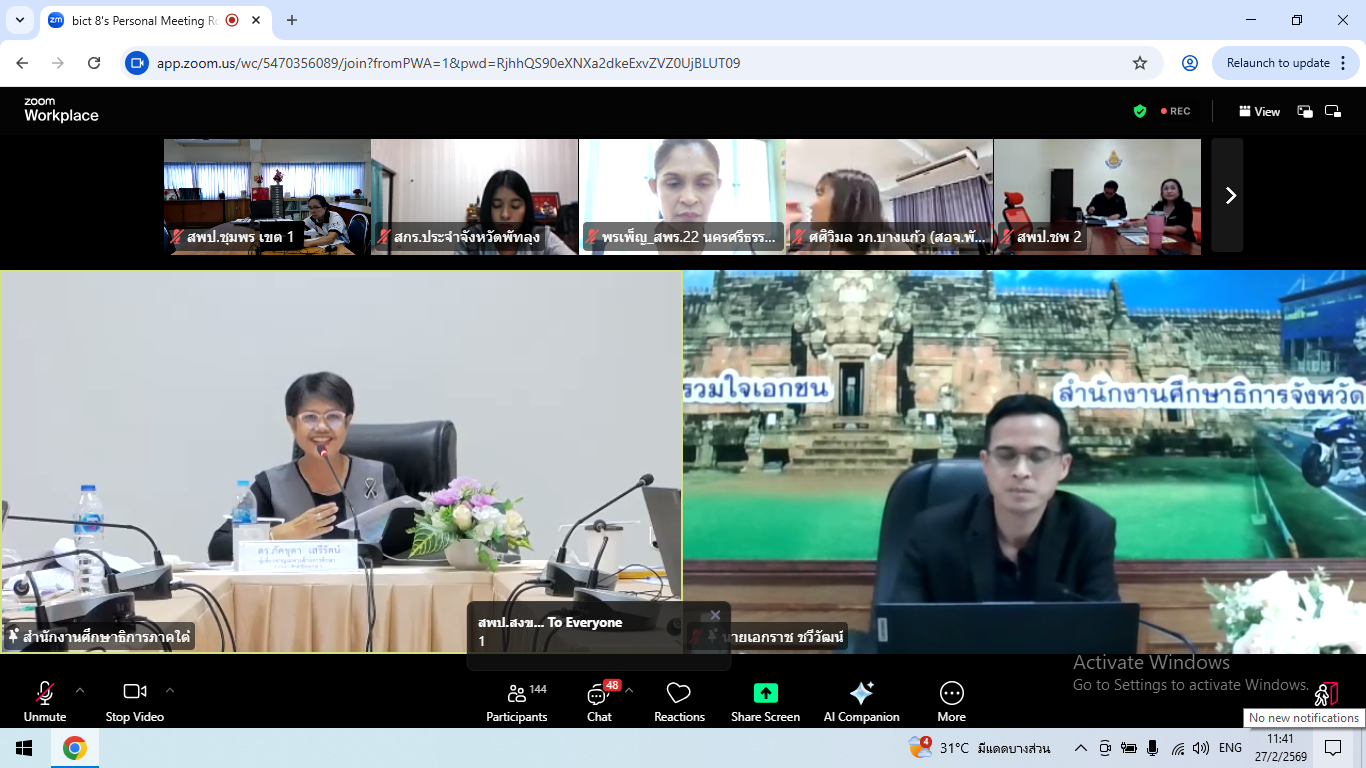Image resolution: width=1366 pixels, height=768 pixels.
Task: Dismiss the chat message popup
Action: (715, 615)
